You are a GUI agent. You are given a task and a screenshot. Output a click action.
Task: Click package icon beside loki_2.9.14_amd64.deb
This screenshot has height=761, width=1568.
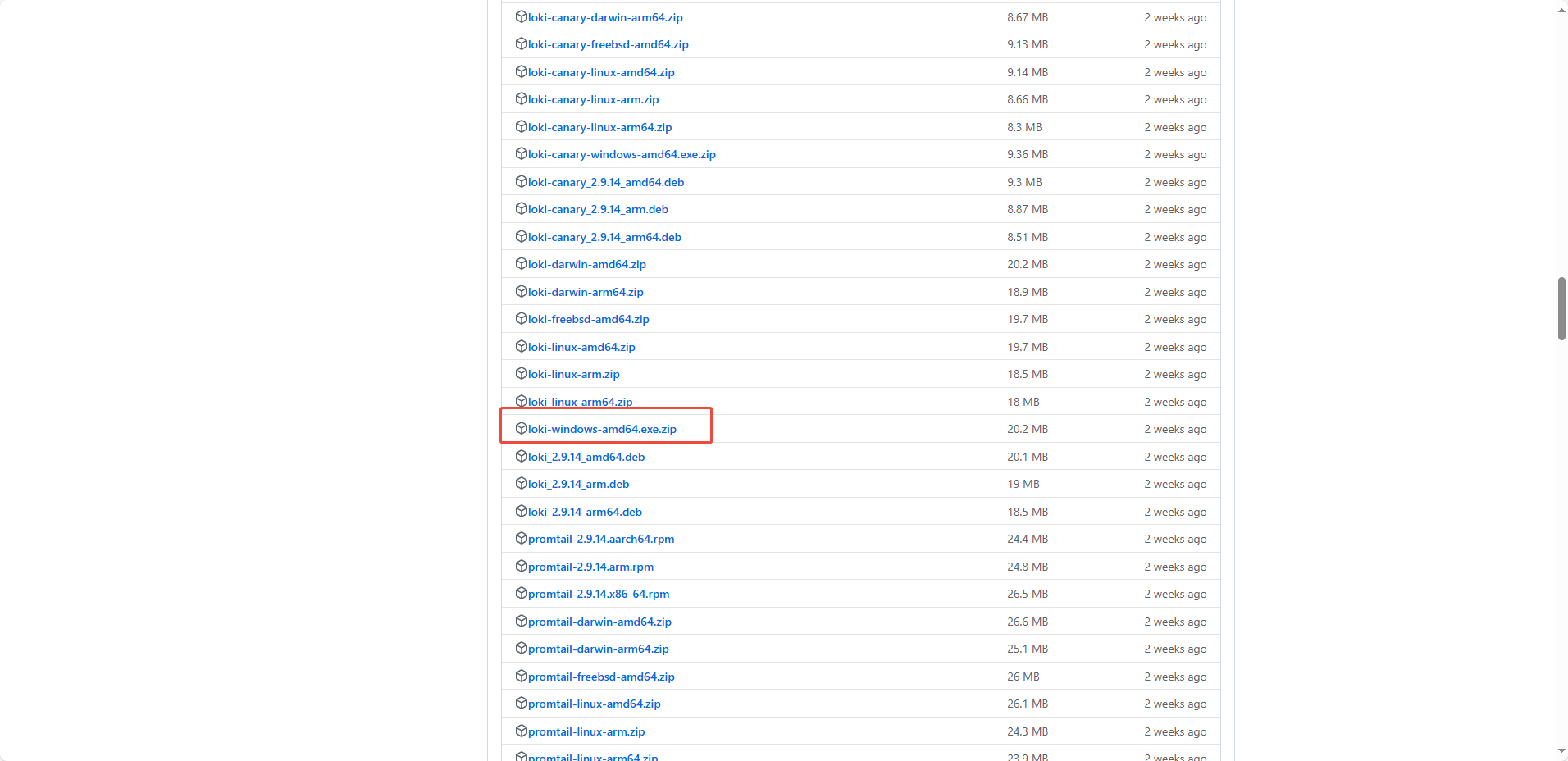[x=521, y=456]
